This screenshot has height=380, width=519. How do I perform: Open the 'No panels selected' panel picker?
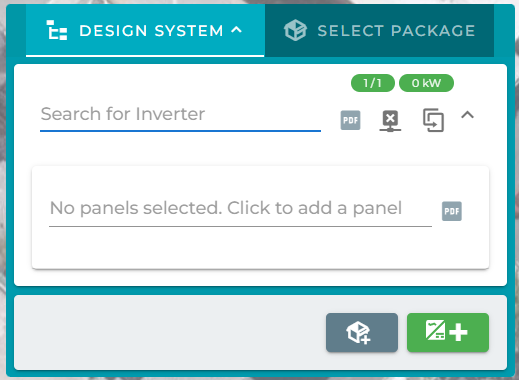(x=240, y=209)
